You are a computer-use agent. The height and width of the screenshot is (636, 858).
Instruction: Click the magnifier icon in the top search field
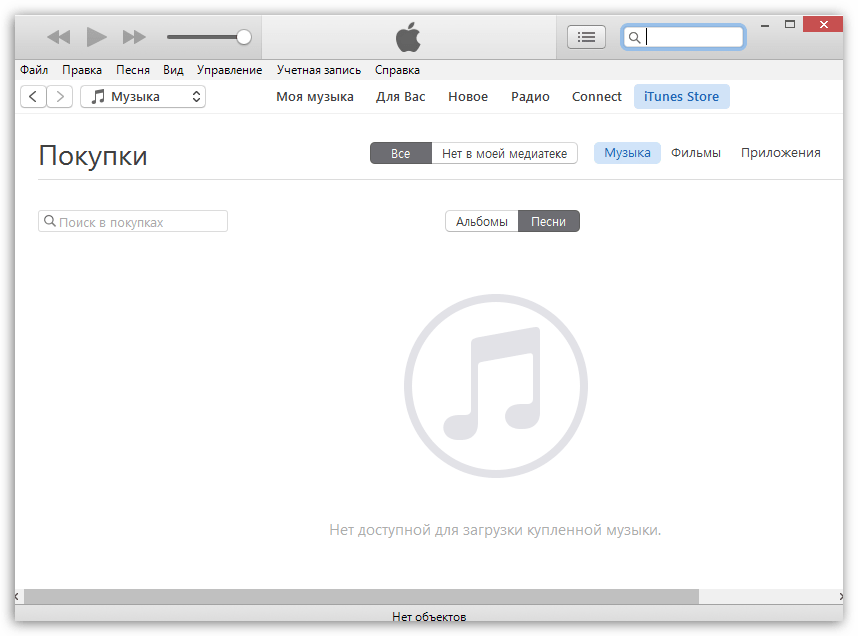point(634,38)
